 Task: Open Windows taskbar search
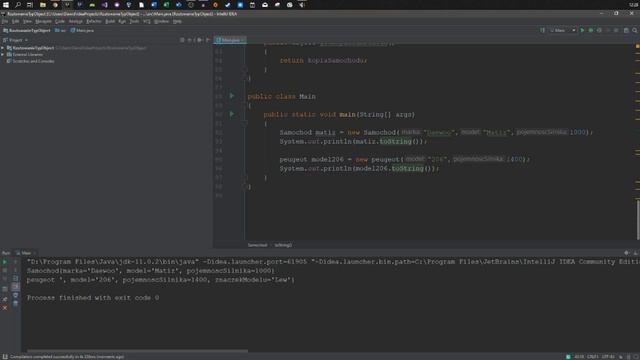[18, 5]
